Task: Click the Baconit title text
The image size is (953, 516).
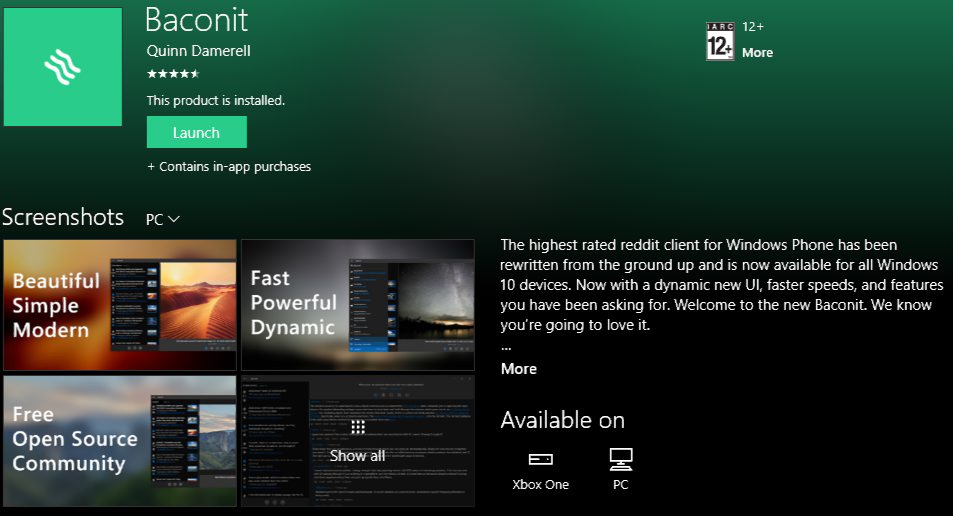Action: [x=196, y=19]
